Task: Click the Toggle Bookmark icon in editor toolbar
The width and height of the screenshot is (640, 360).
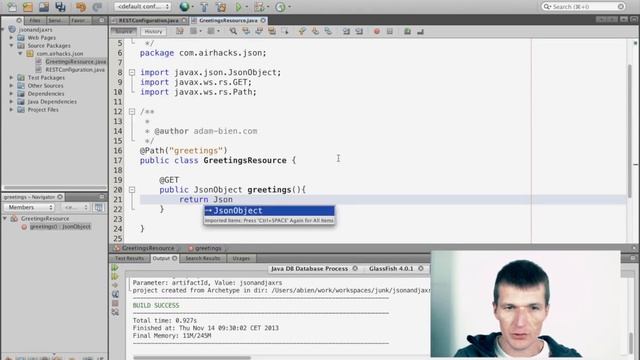Action: pos(328,31)
